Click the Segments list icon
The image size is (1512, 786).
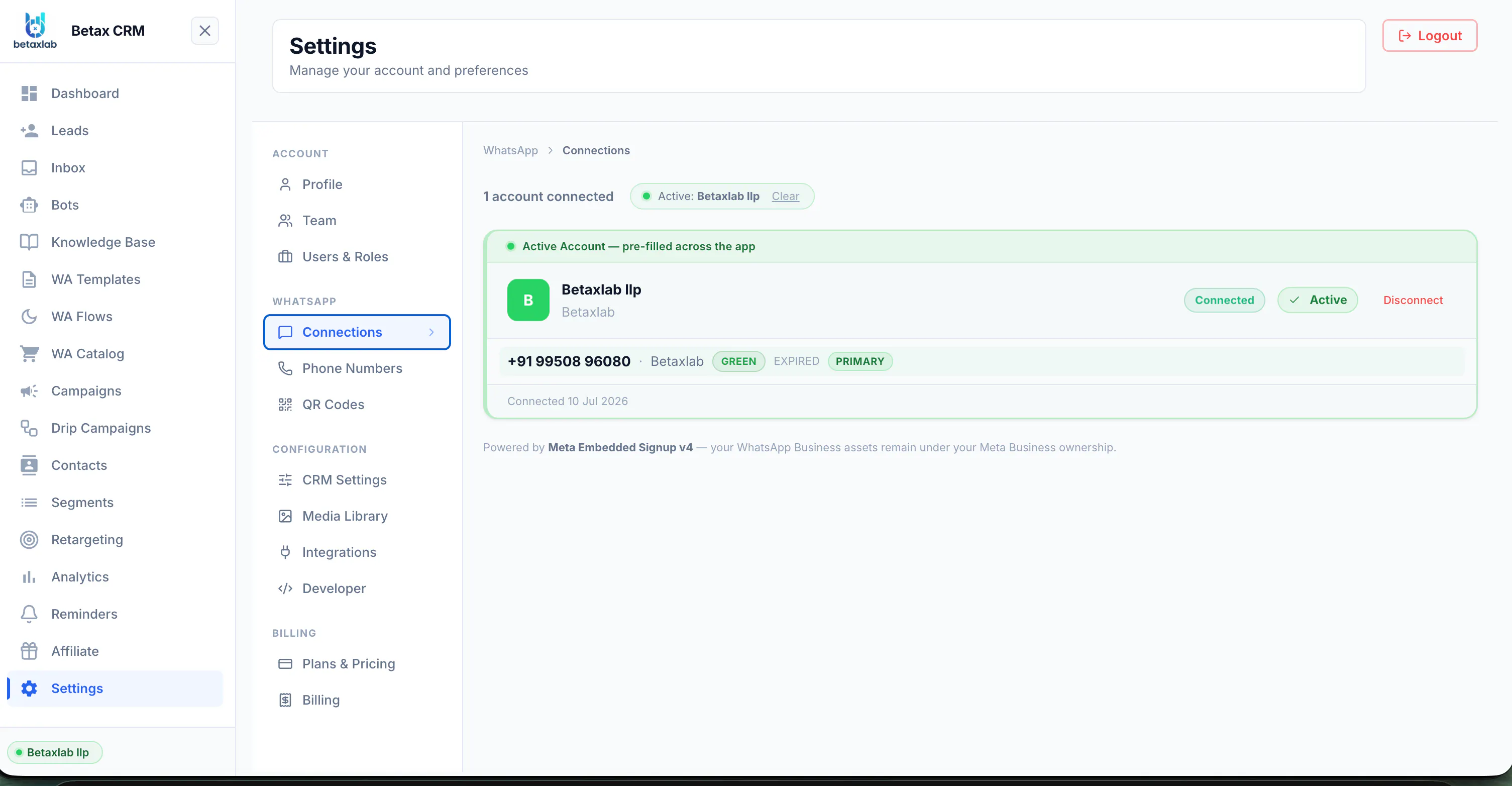click(x=29, y=502)
